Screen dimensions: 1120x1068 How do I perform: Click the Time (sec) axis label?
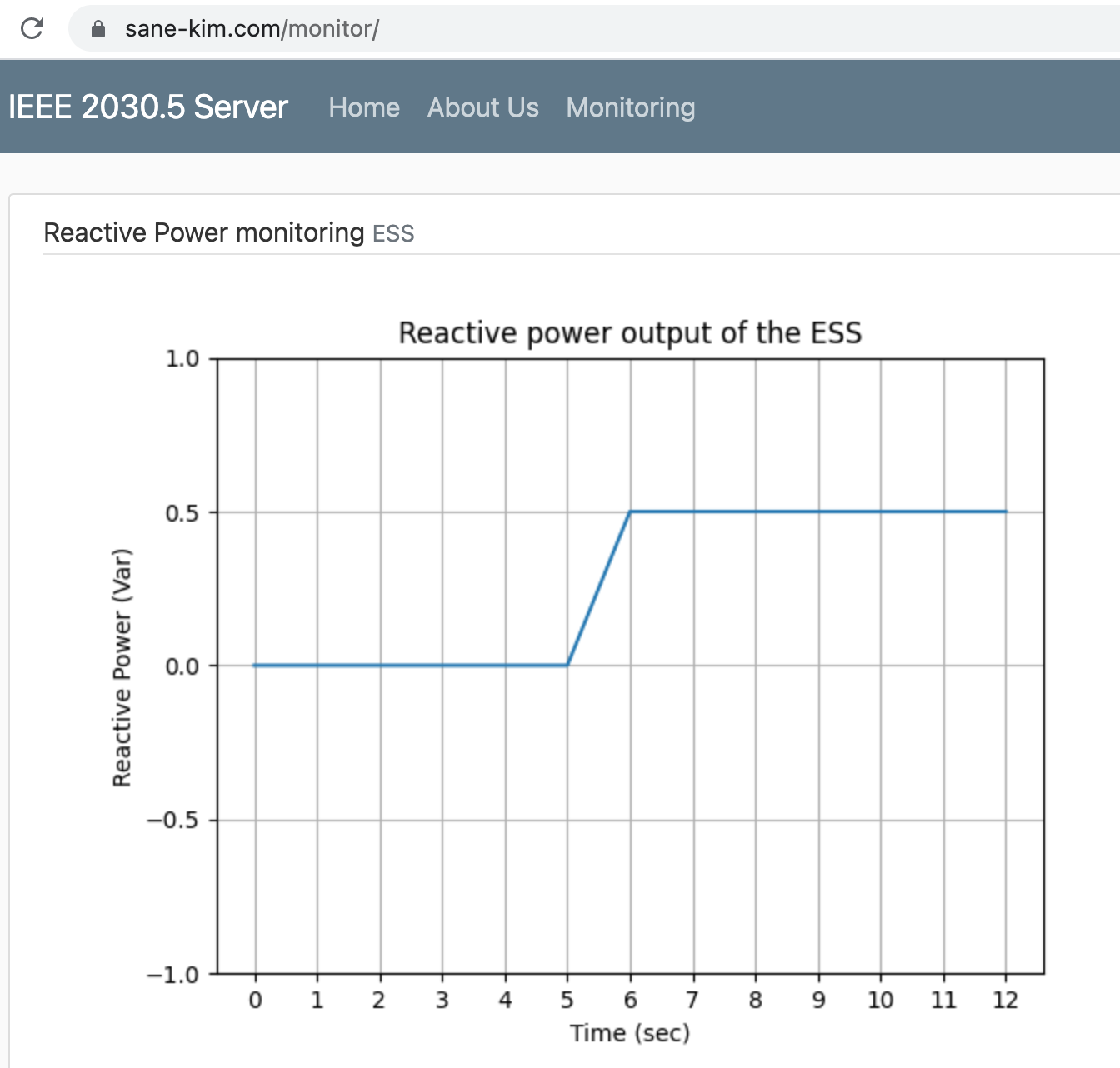click(630, 1032)
